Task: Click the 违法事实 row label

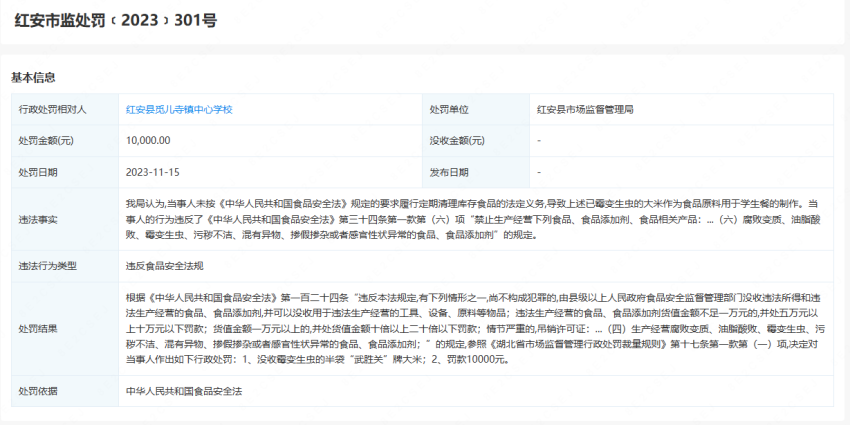Action: pyautogui.click(x=39, y=219)
